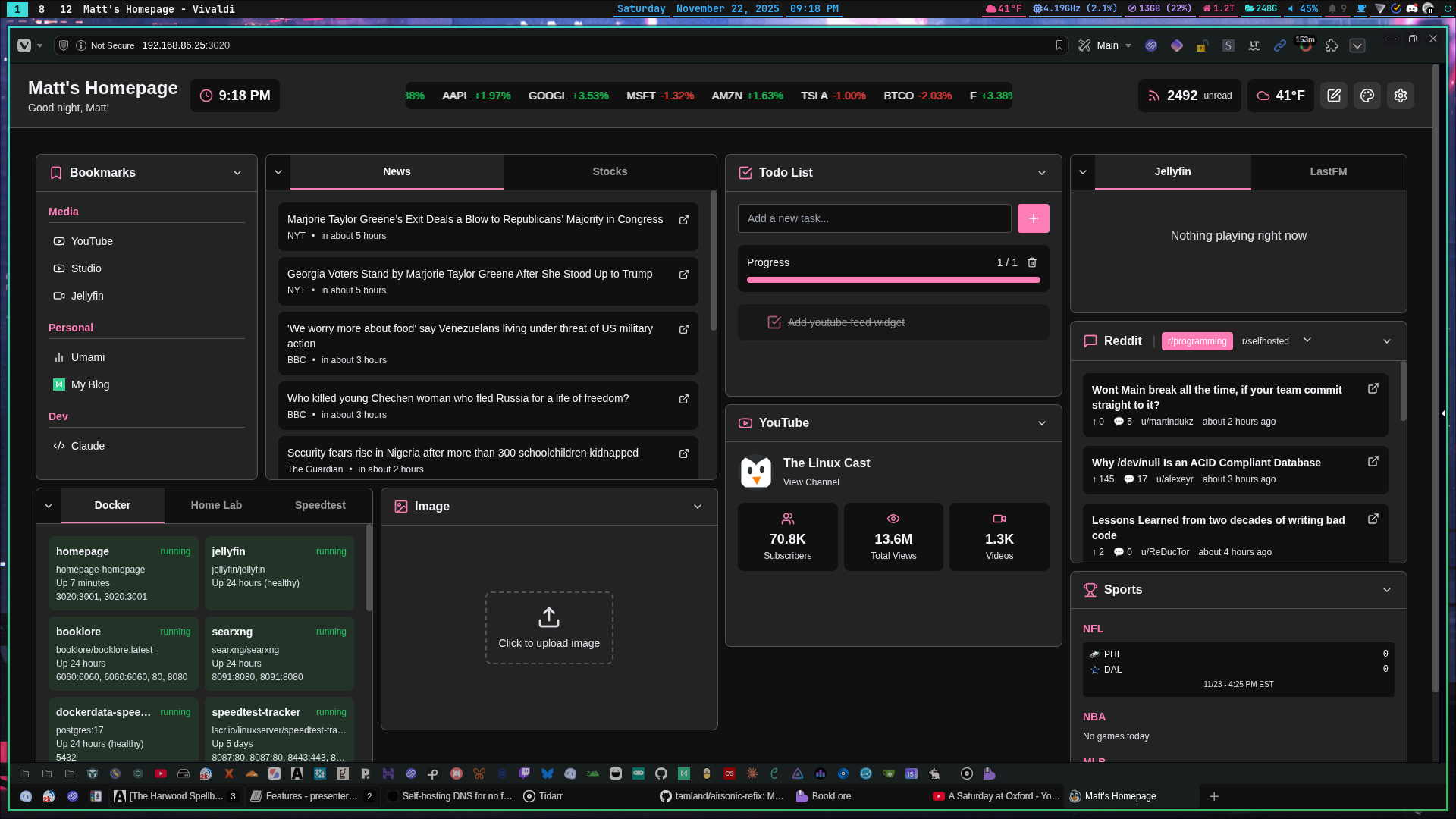Open the Jellyfin bookmark link
The height and width of the screenshot is (819, 1456).
(87, 296)
